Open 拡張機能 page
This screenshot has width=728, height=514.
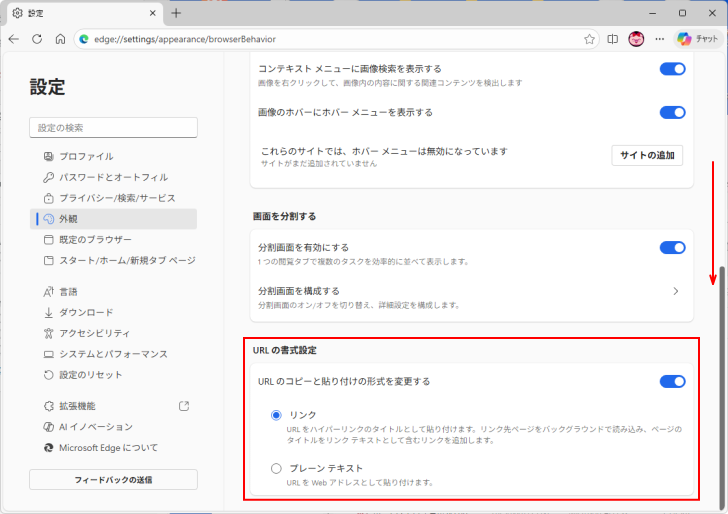(113, 406)
